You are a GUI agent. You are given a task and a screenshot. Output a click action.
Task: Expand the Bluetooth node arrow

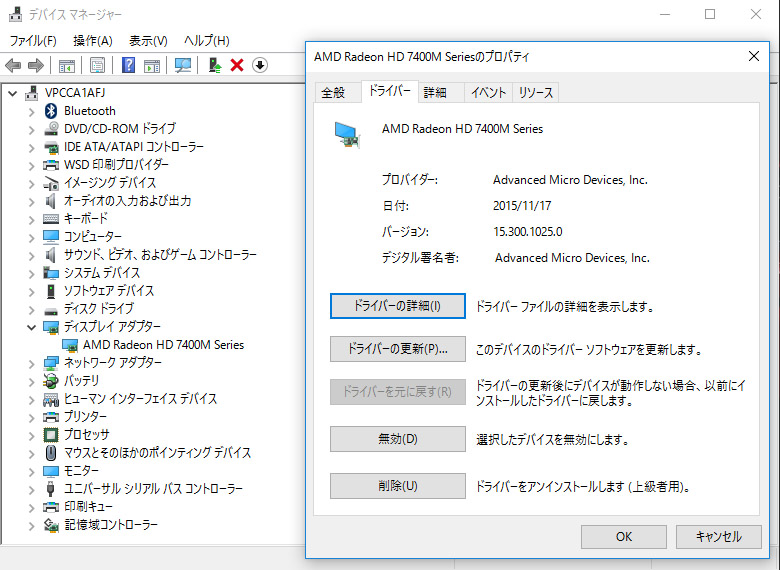[31, 111]
